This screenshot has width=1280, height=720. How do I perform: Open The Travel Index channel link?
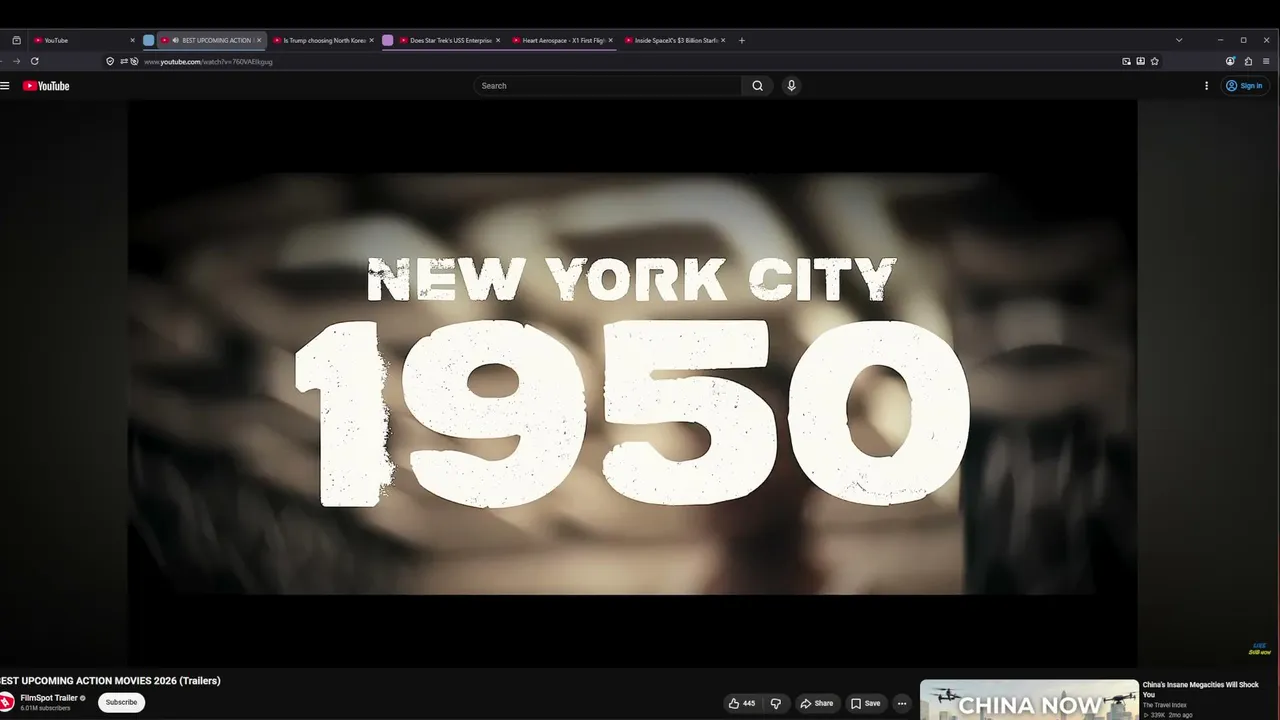click(x=1165, y=705)
